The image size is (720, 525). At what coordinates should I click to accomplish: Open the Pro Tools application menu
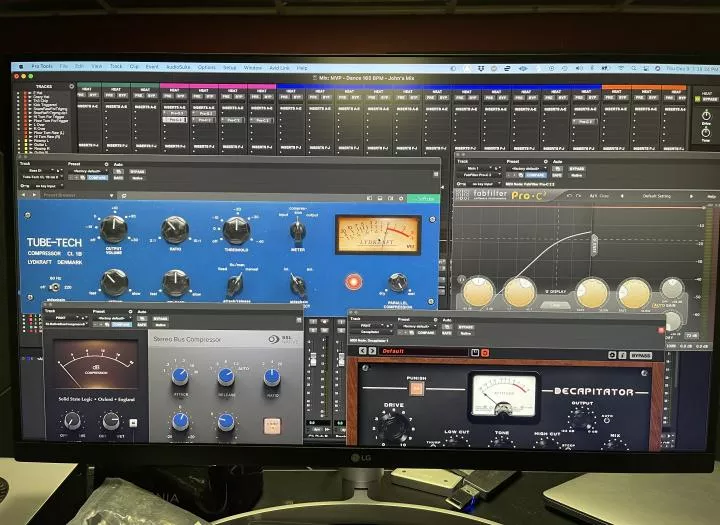coord(42,66)
